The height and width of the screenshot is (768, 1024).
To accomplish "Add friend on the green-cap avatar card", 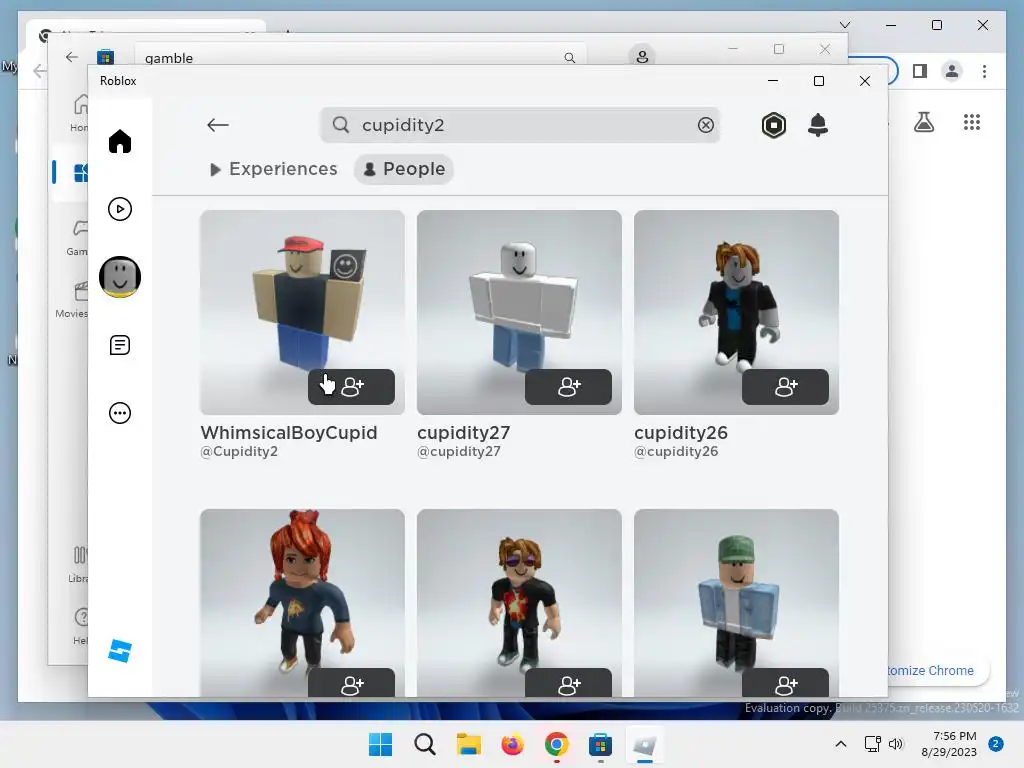I will [785, 683].
